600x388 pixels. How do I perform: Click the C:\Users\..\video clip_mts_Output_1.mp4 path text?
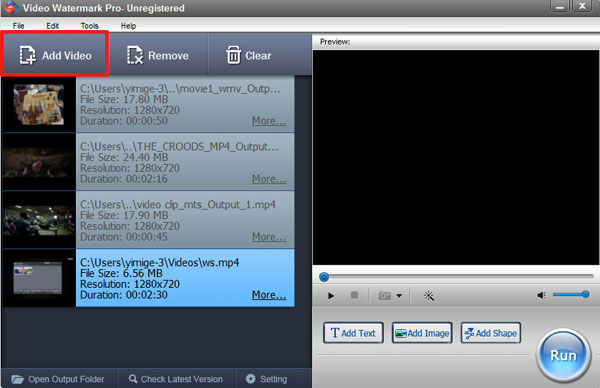click(x=178, y=205)
